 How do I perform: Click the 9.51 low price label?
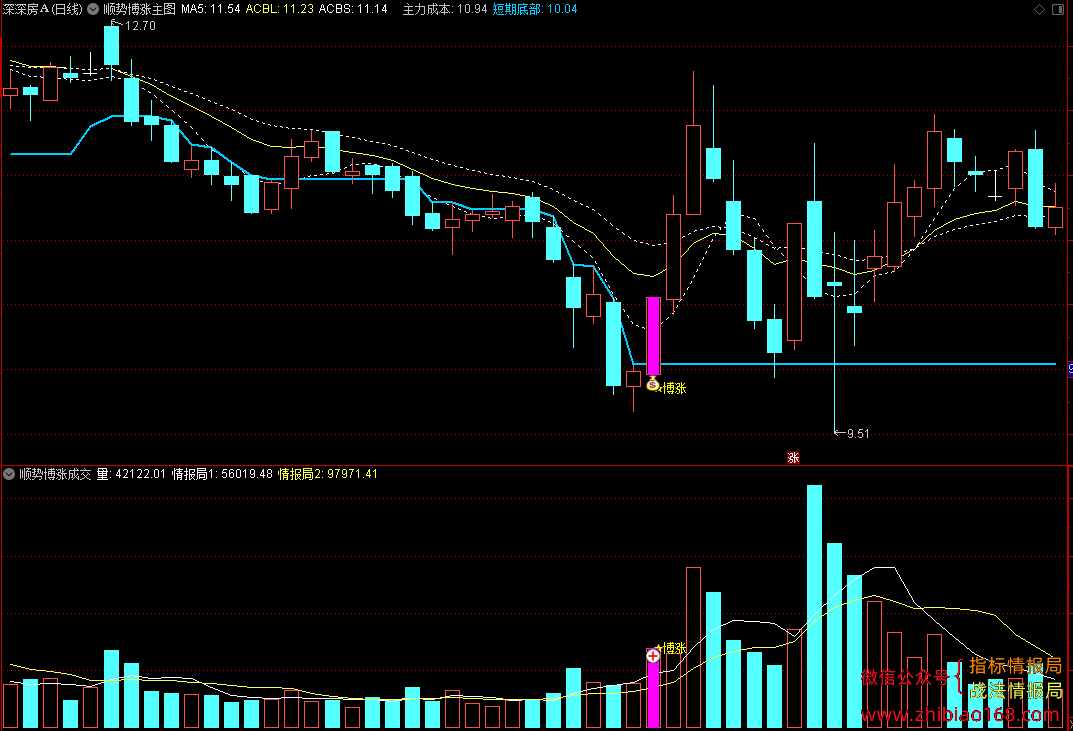(858, 433)
